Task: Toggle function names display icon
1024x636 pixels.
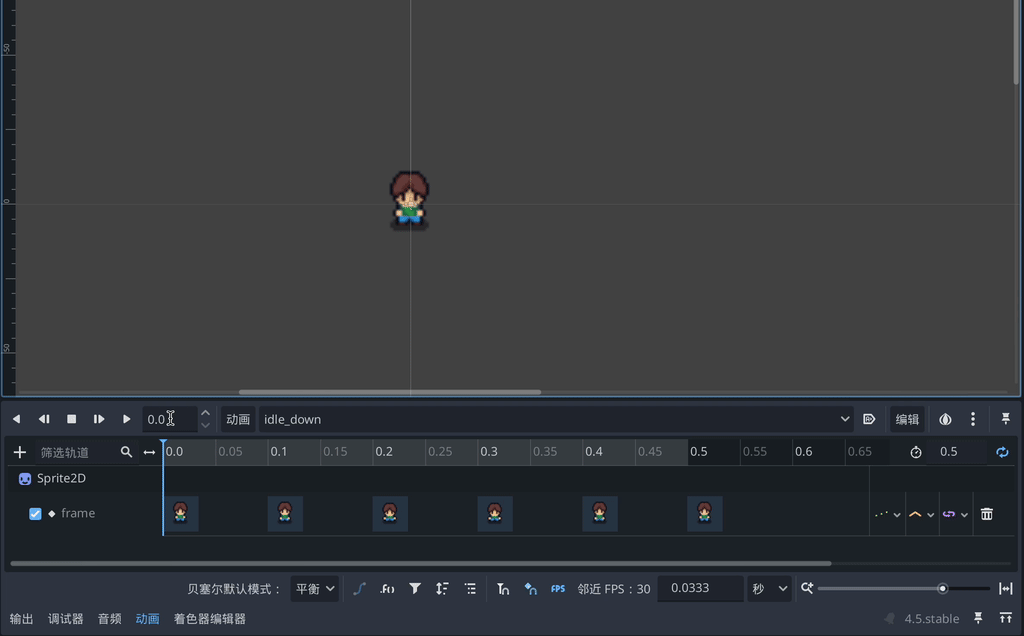Action: pos(387,589)
